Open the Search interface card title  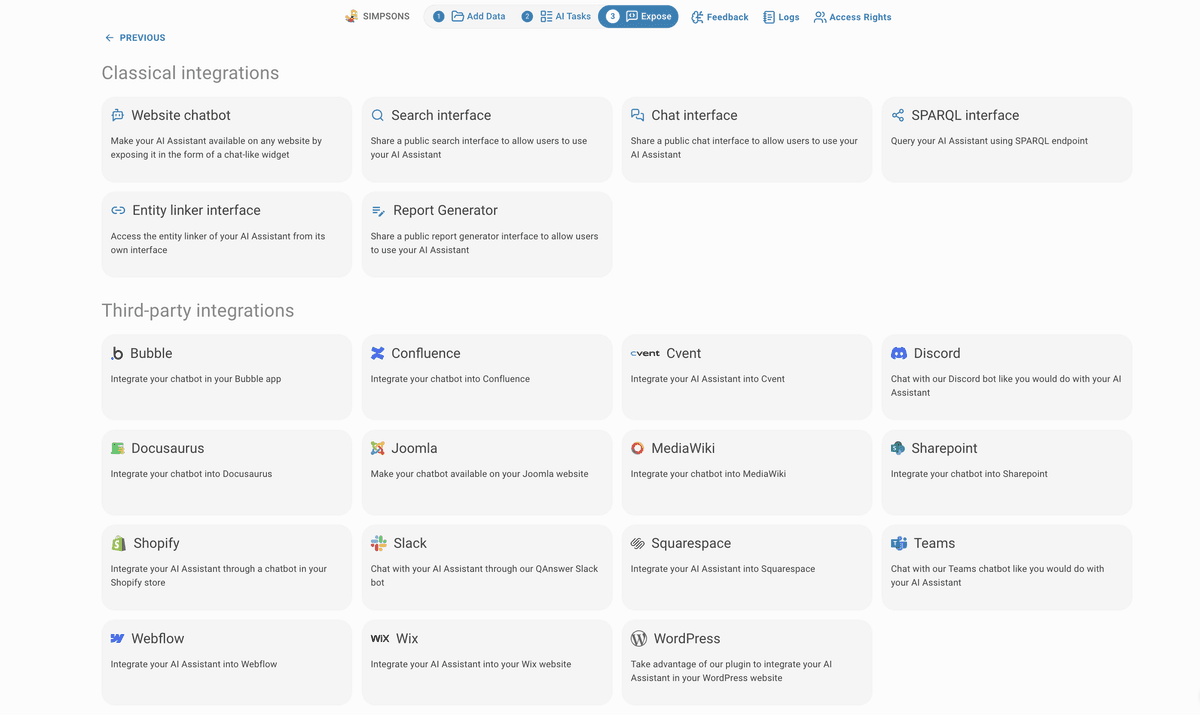(441, 115)
